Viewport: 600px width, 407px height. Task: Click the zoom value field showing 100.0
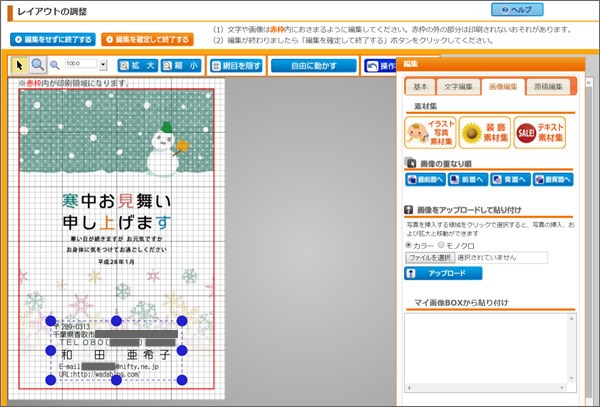pyautogui.click(x=81, y=64)
